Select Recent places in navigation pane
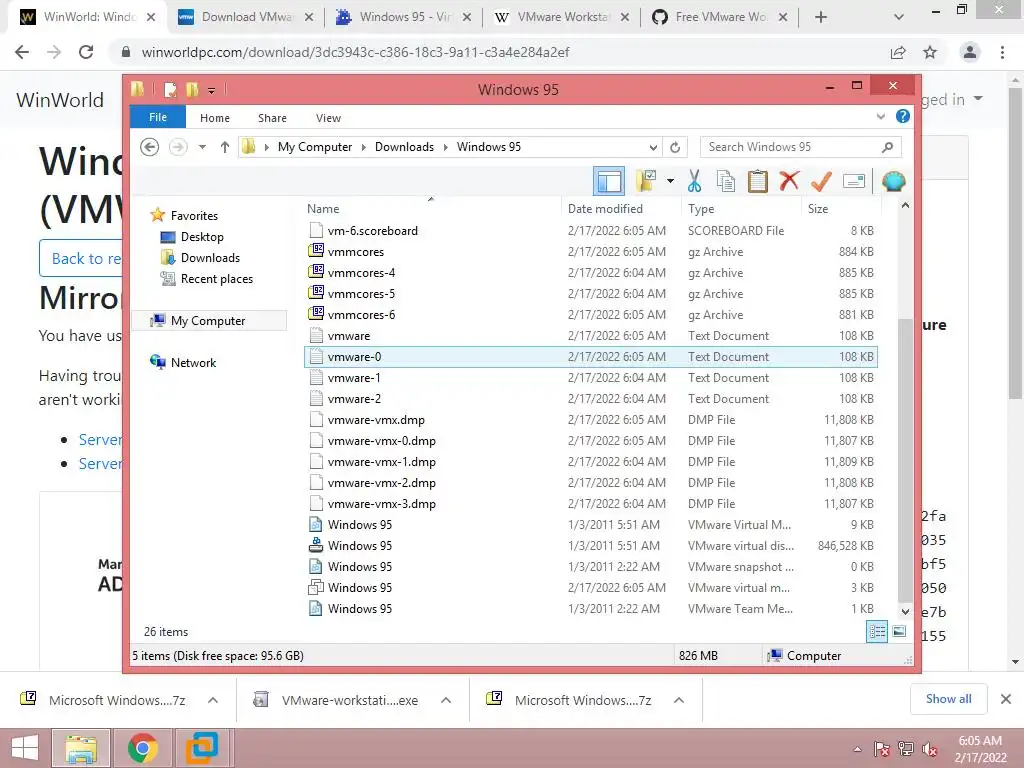The width and height of the screenshot is (1024, 768). click(x=216, y=279)
